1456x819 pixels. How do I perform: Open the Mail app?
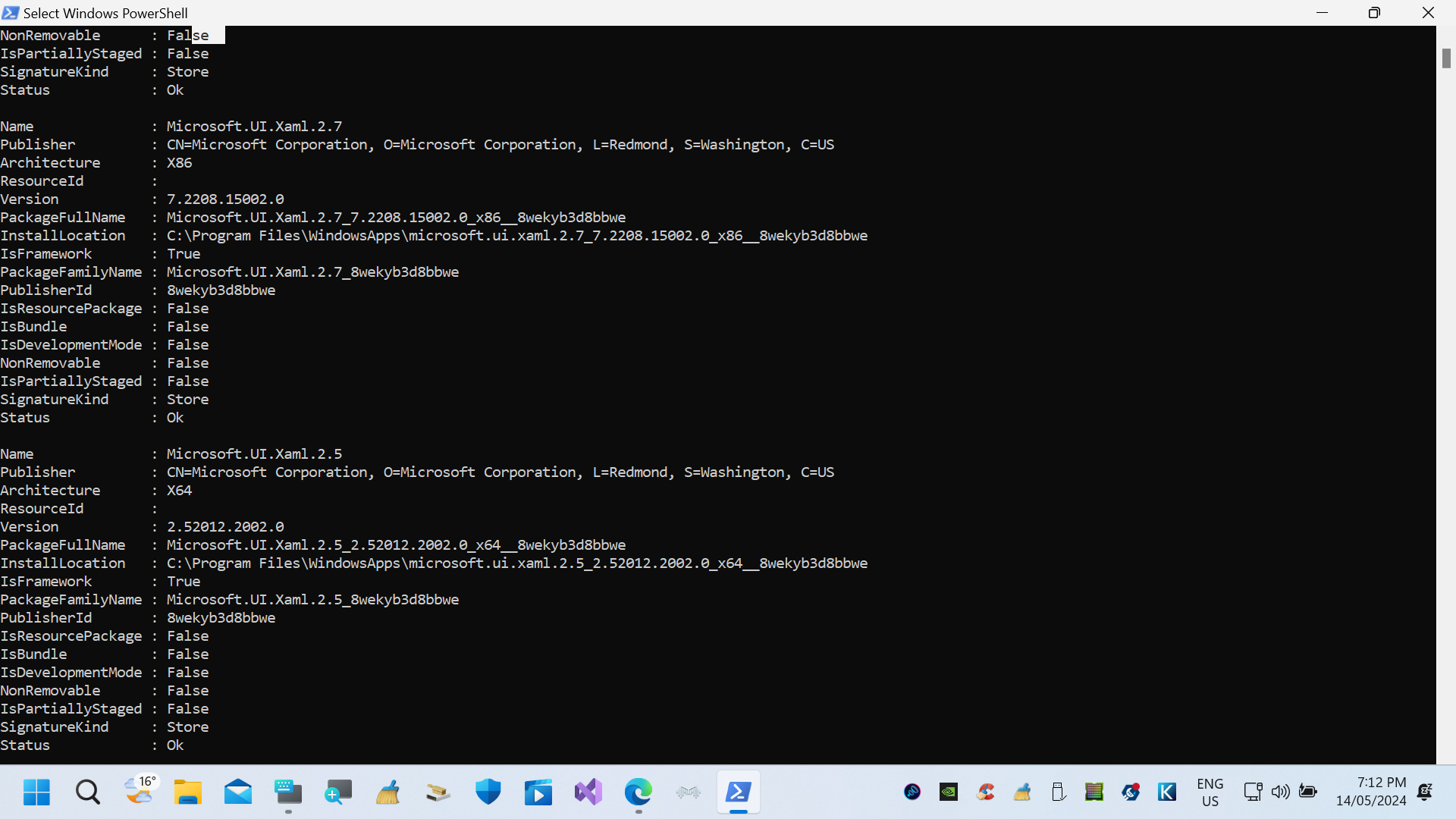(237, 792)
